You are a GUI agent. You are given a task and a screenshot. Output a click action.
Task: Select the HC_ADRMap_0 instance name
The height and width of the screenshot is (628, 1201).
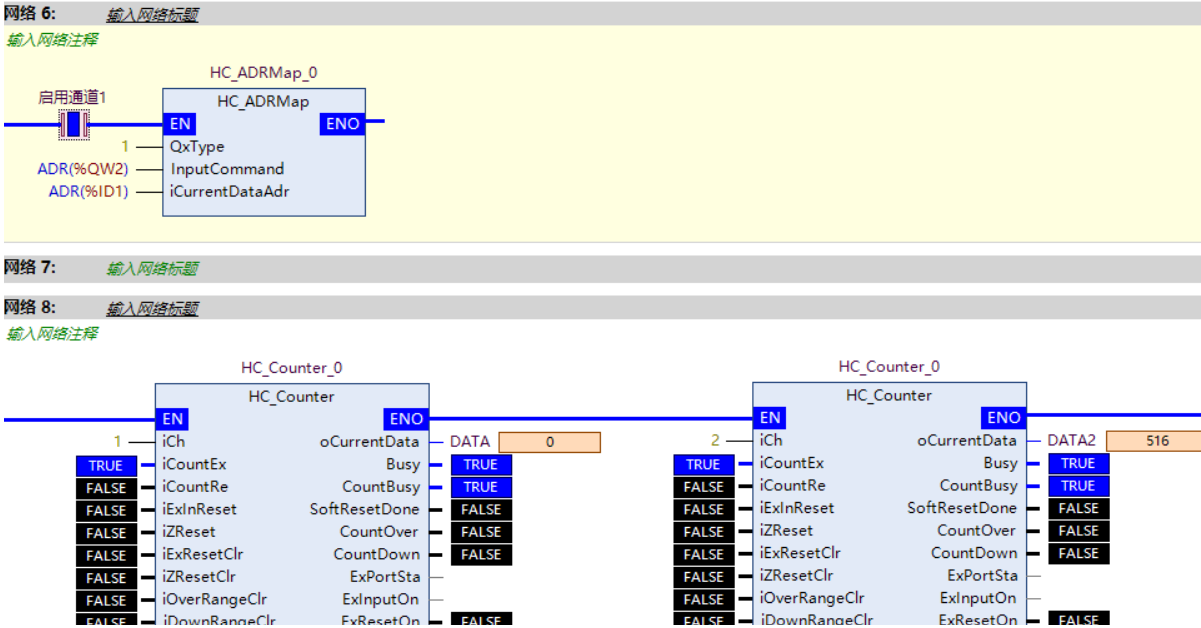pos(263,73)
